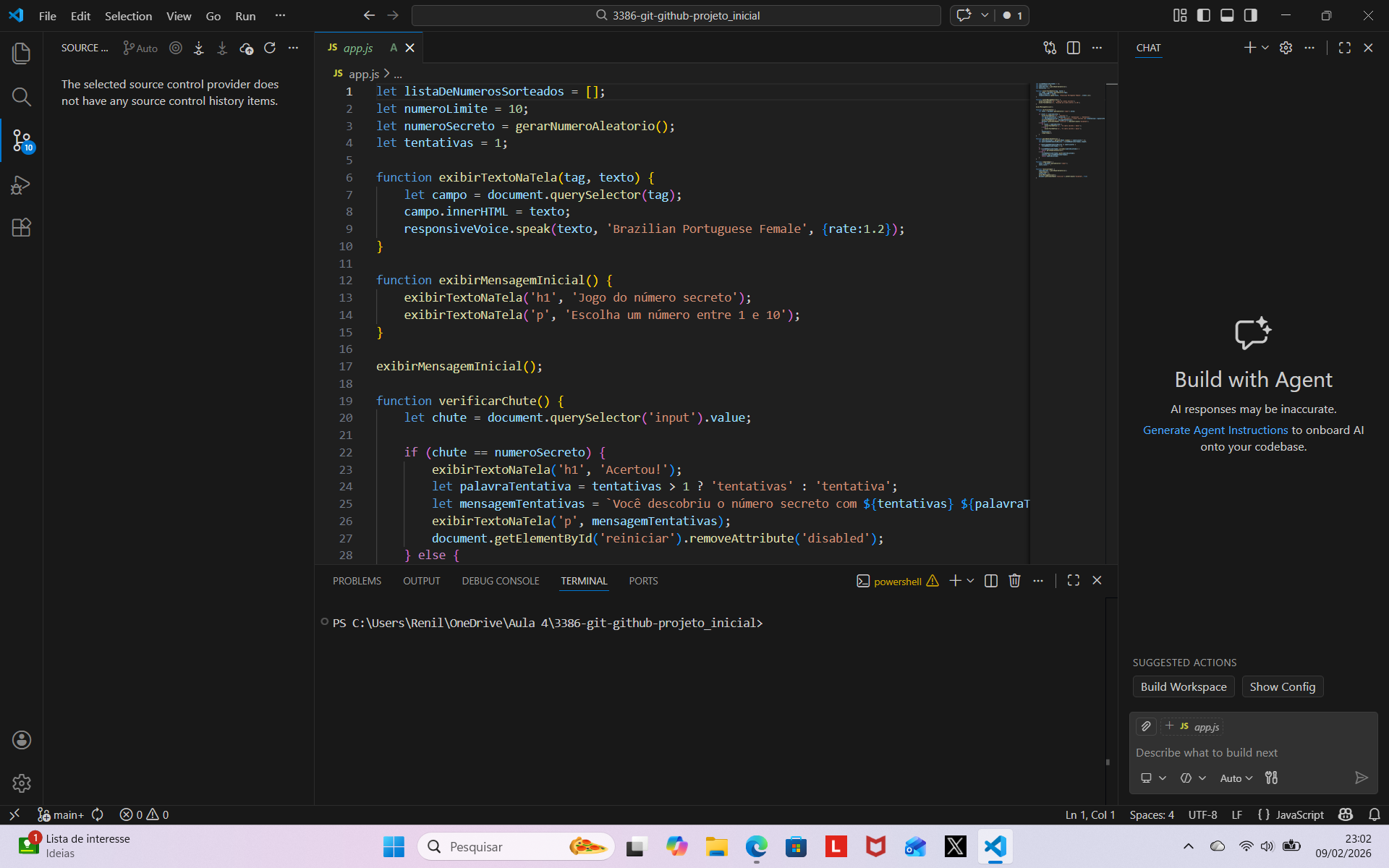The image size is (1389, 868).
Task: Open the Auto model picker dropdown in chat
Action: [x=1236, y=778]
